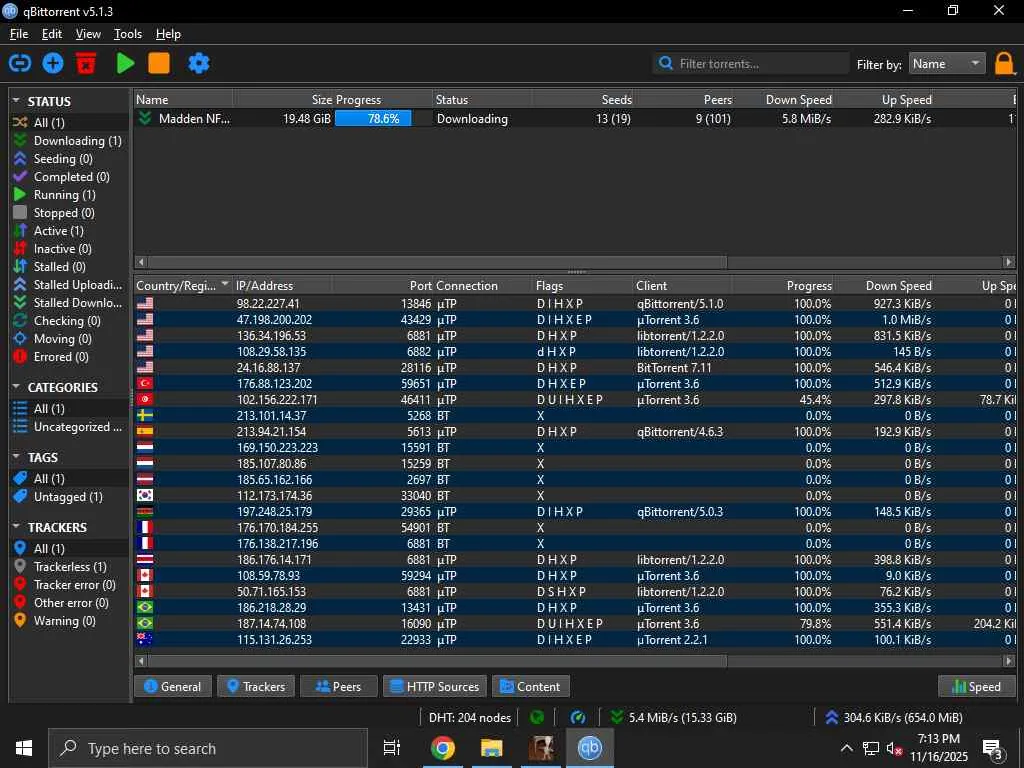Viewport: 1024px width, 768px height.
Task: Click the orange lock UI icon
Action: [x=1004, y=64]
